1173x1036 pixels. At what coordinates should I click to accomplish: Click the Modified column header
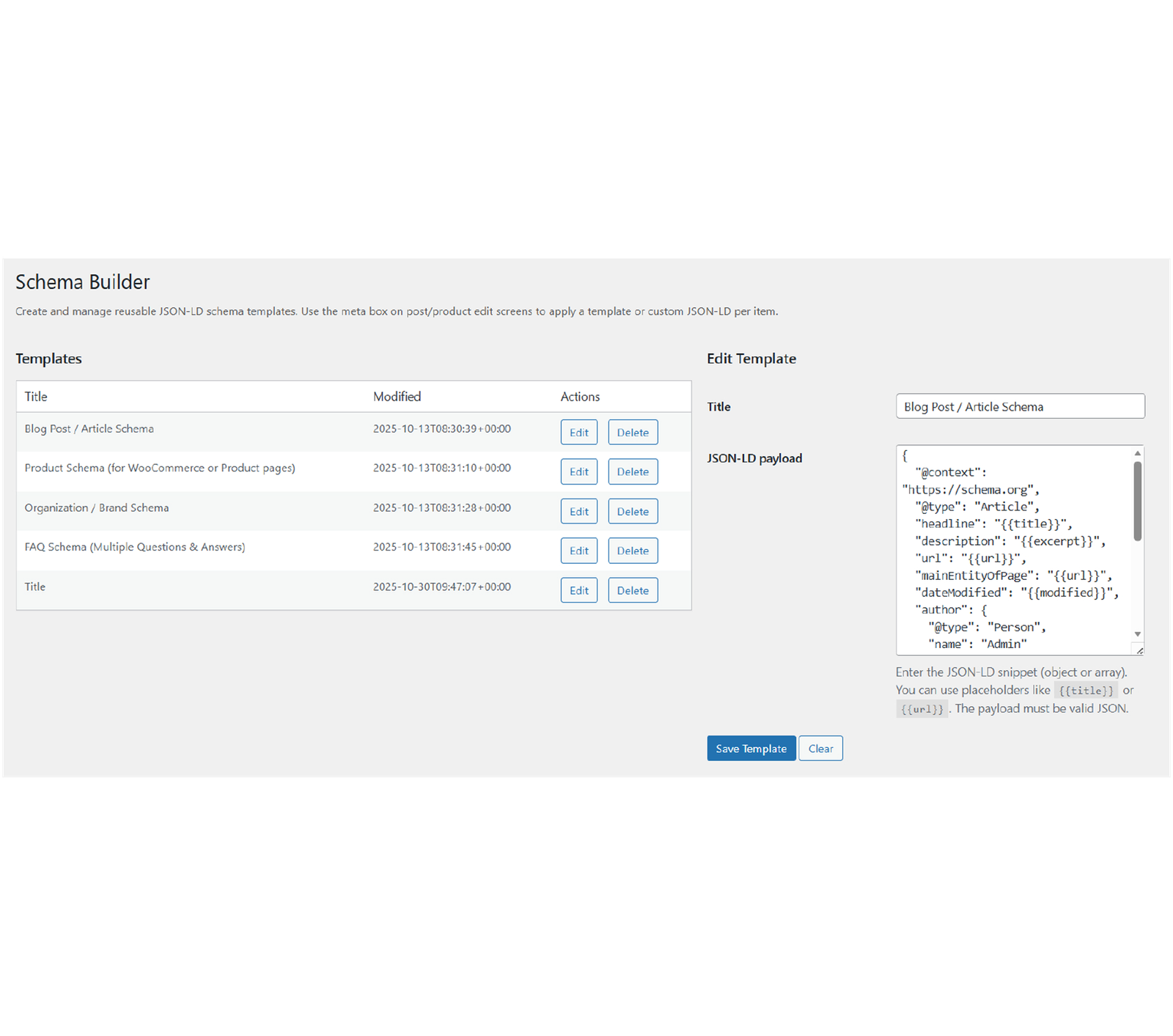(x=397, y=397)
